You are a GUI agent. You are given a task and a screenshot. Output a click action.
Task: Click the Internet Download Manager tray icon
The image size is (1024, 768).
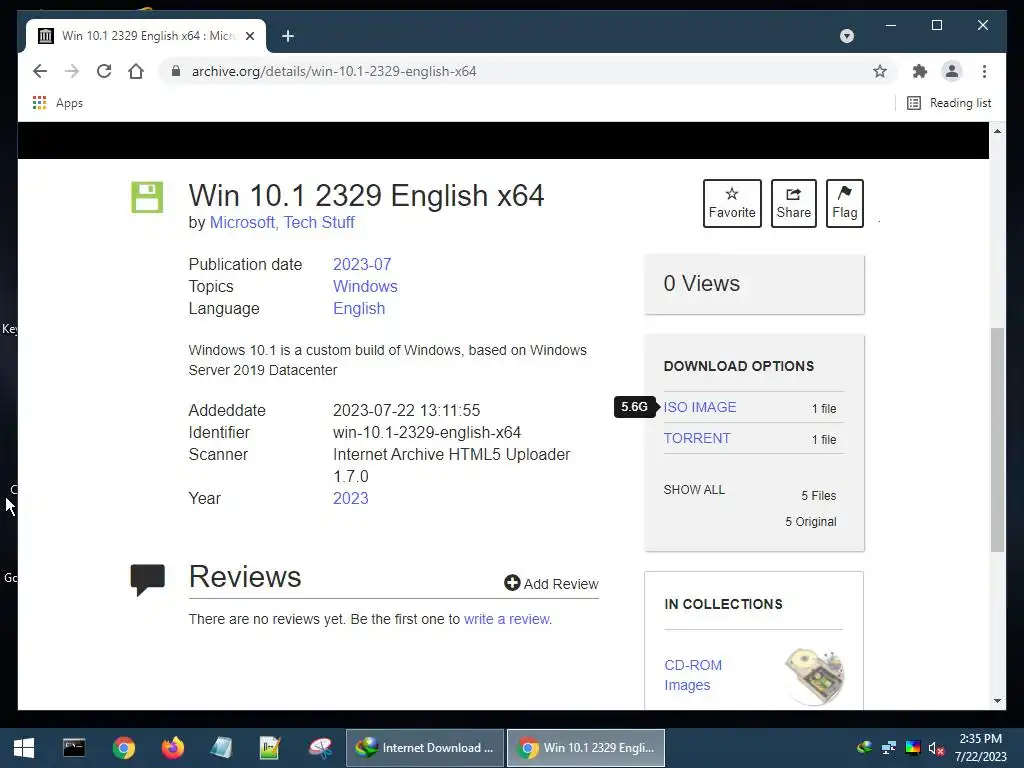tap(864, 748)
